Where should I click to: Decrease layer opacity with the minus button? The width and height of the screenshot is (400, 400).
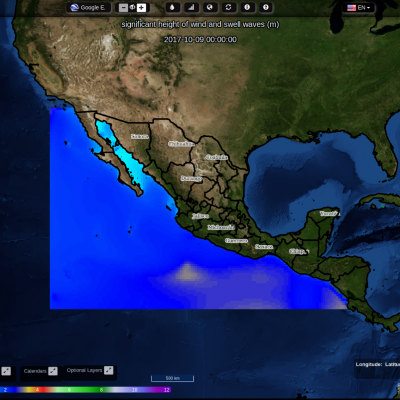click(123, 8)
